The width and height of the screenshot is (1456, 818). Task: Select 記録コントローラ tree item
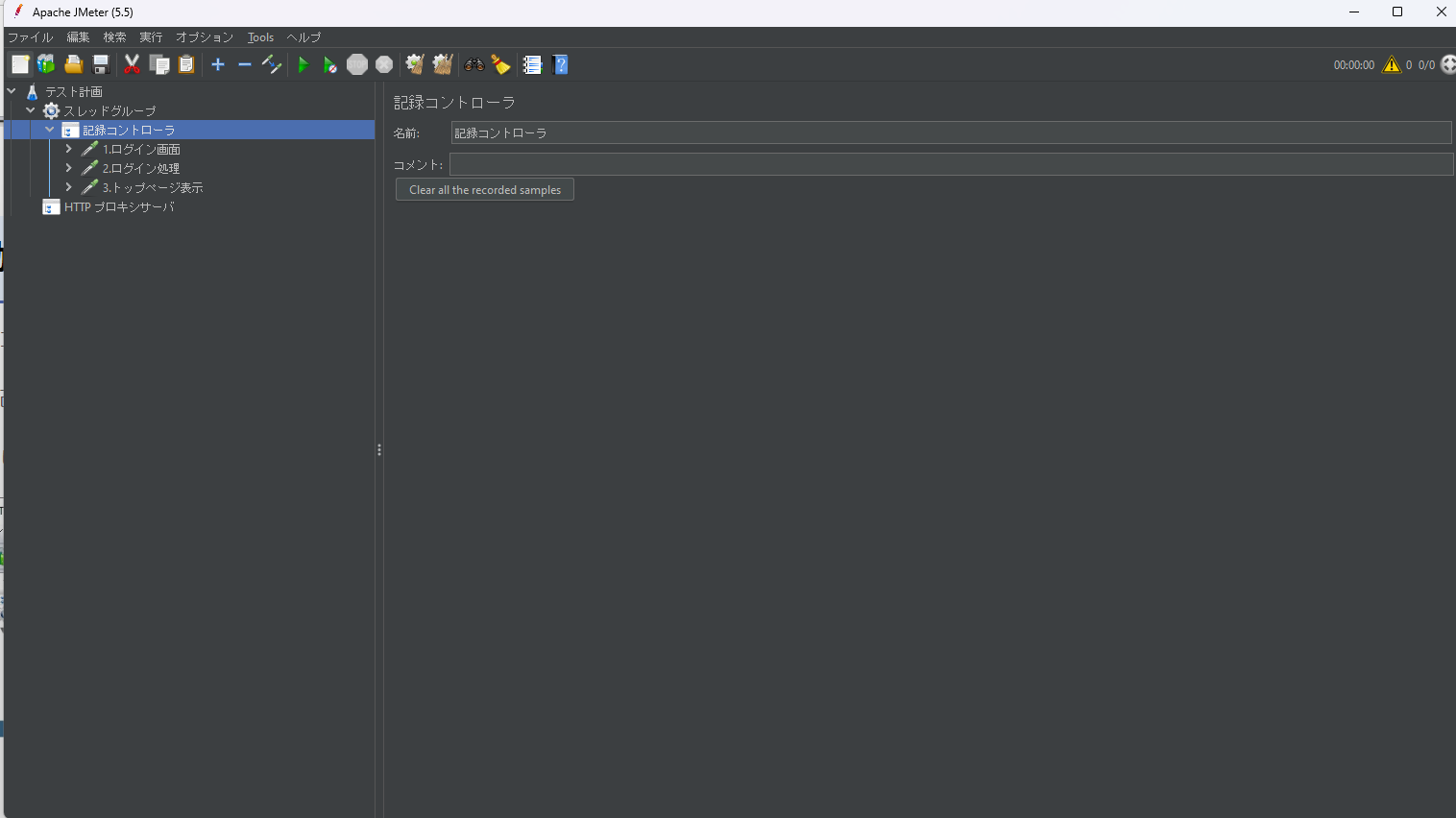coord(129,130)
